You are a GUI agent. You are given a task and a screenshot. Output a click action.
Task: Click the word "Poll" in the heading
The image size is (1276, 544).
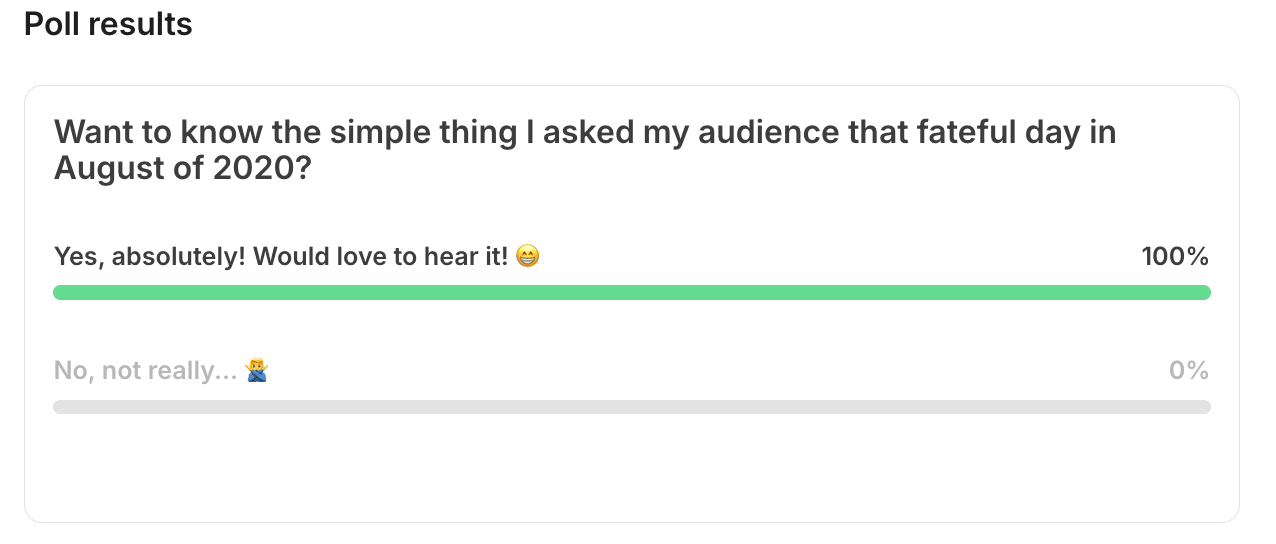(54, 24)
